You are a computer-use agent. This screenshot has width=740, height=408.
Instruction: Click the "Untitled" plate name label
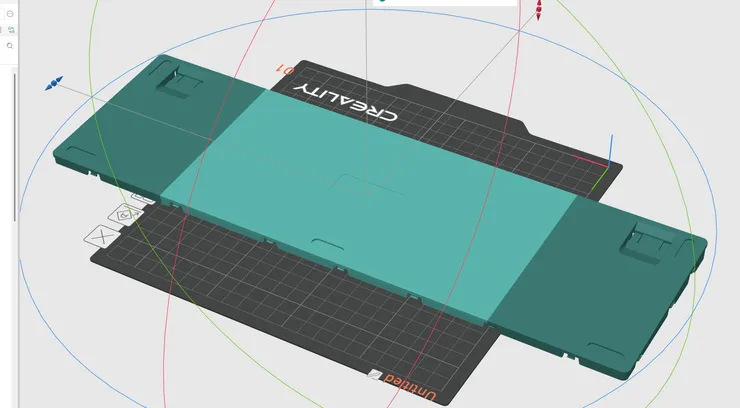tap(410, 388)
